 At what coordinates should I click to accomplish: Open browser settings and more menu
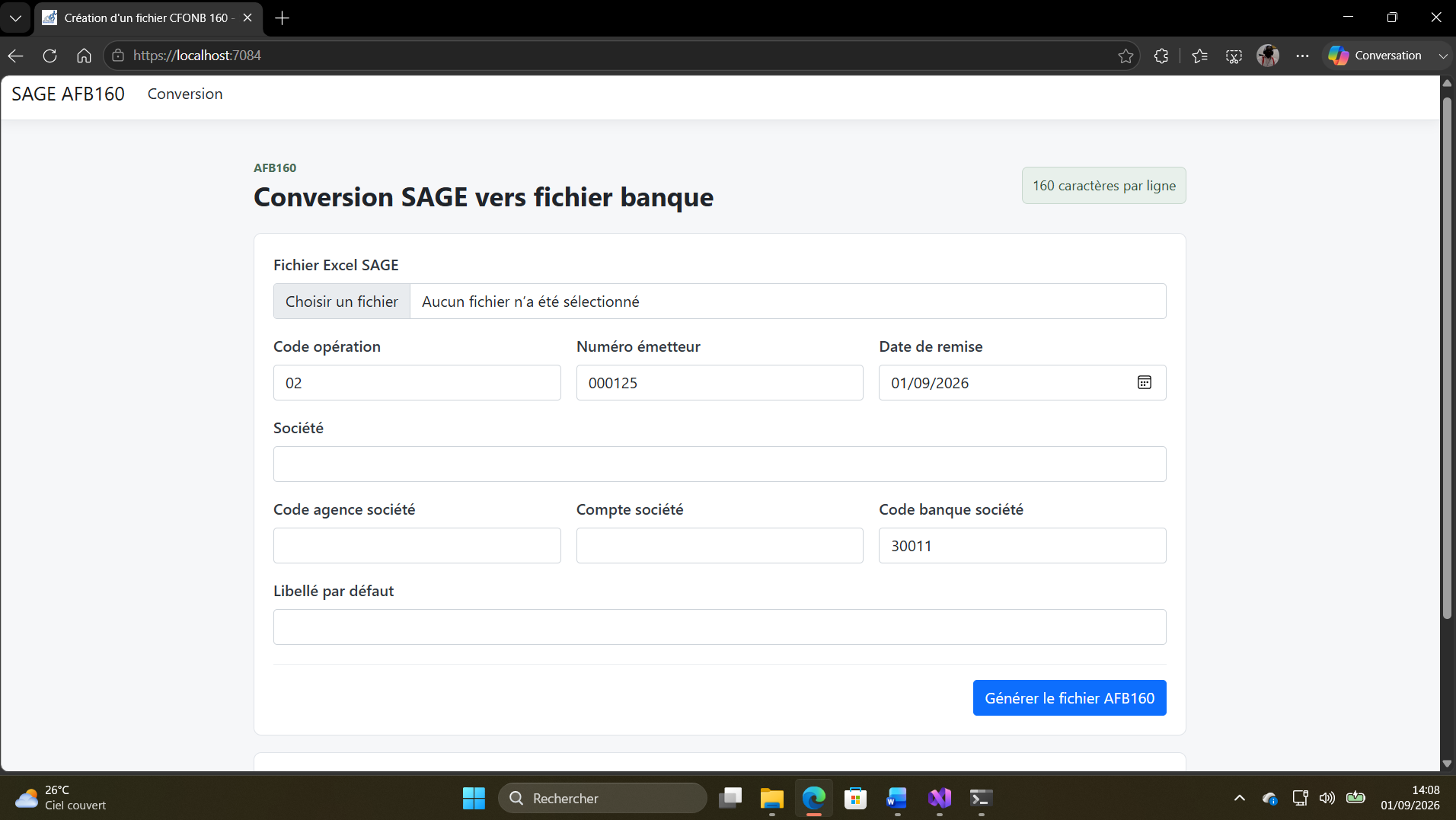(x=1302, y=56)
